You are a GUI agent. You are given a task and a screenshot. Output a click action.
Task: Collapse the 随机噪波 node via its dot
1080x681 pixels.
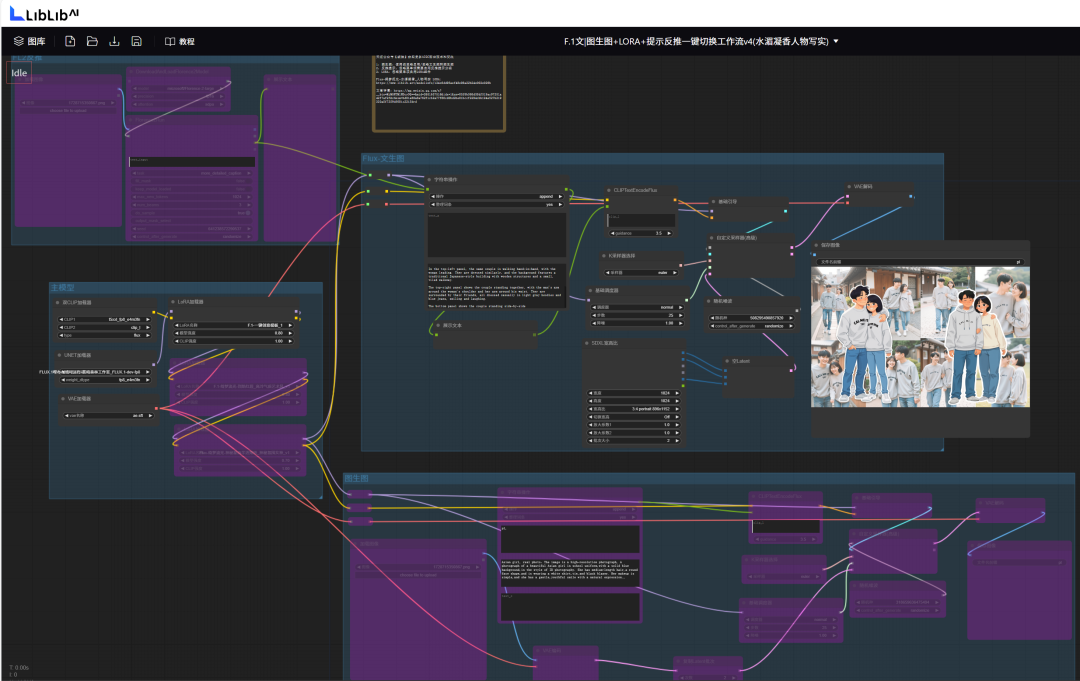pos(709,301)
